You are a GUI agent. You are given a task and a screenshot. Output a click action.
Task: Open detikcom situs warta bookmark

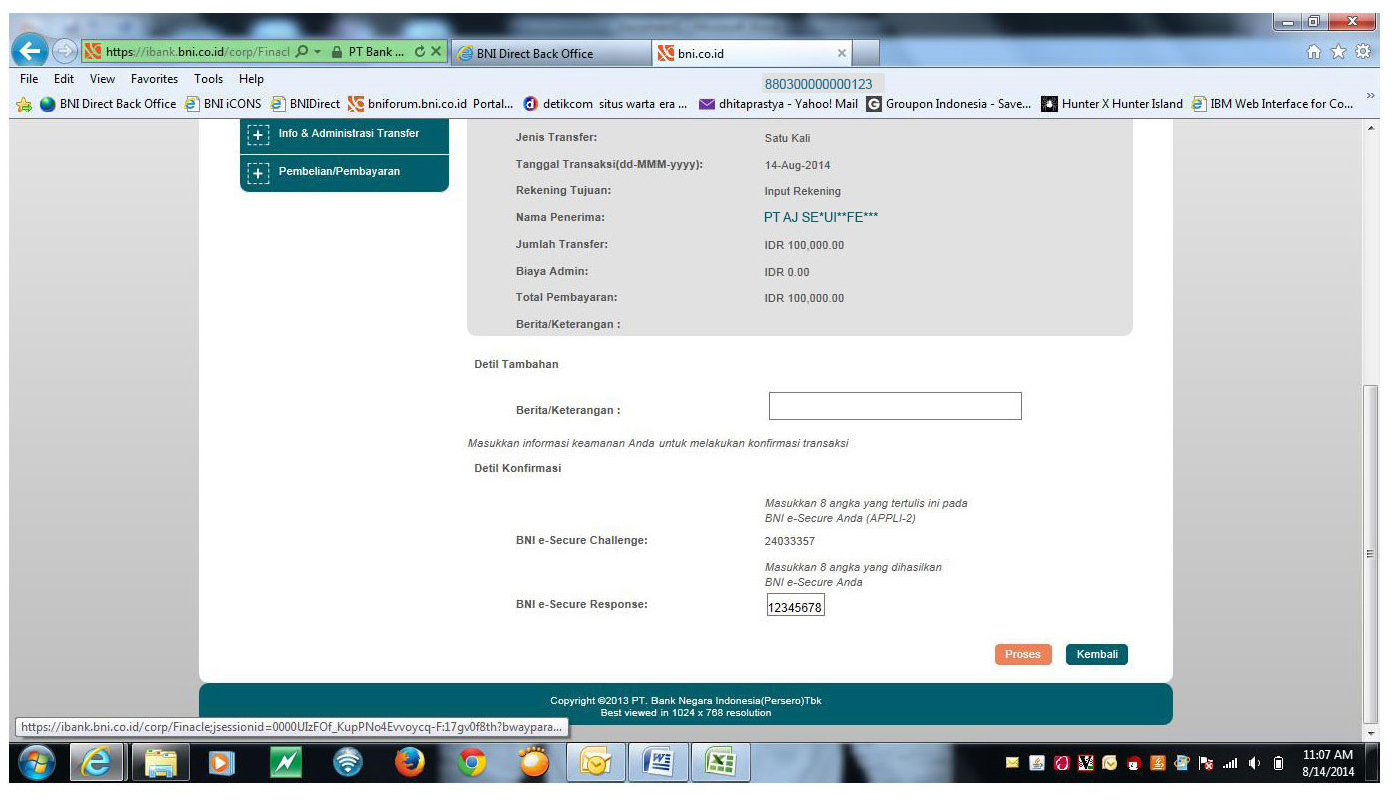[x=605, y=104]
